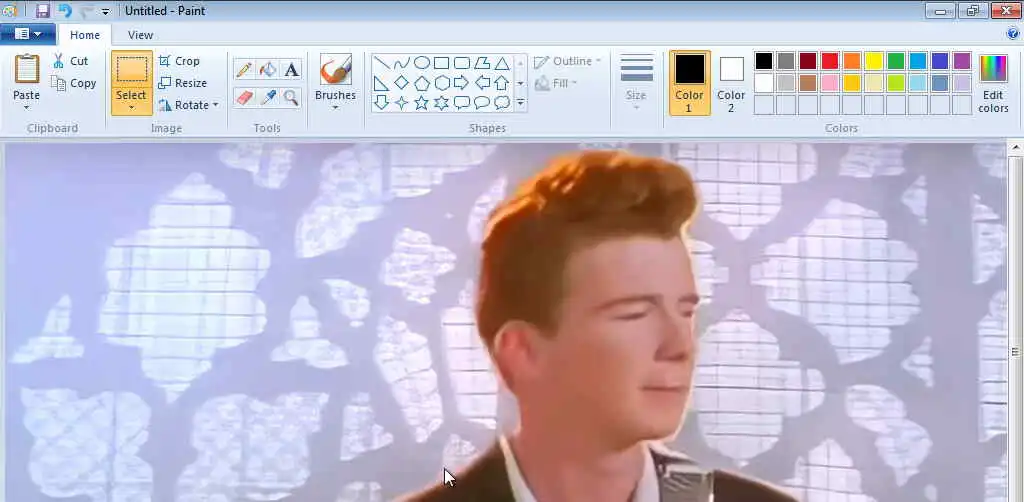Choose the Hexagon shape
This screenshot has width=1024, height=502.
pos(441,83)
